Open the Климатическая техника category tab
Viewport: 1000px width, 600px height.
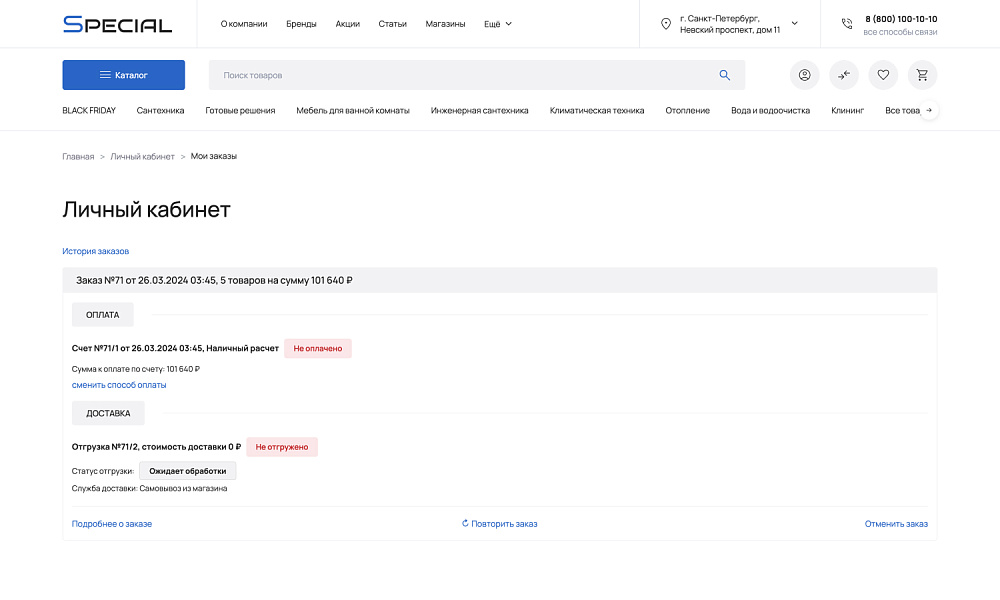(598, 111)
